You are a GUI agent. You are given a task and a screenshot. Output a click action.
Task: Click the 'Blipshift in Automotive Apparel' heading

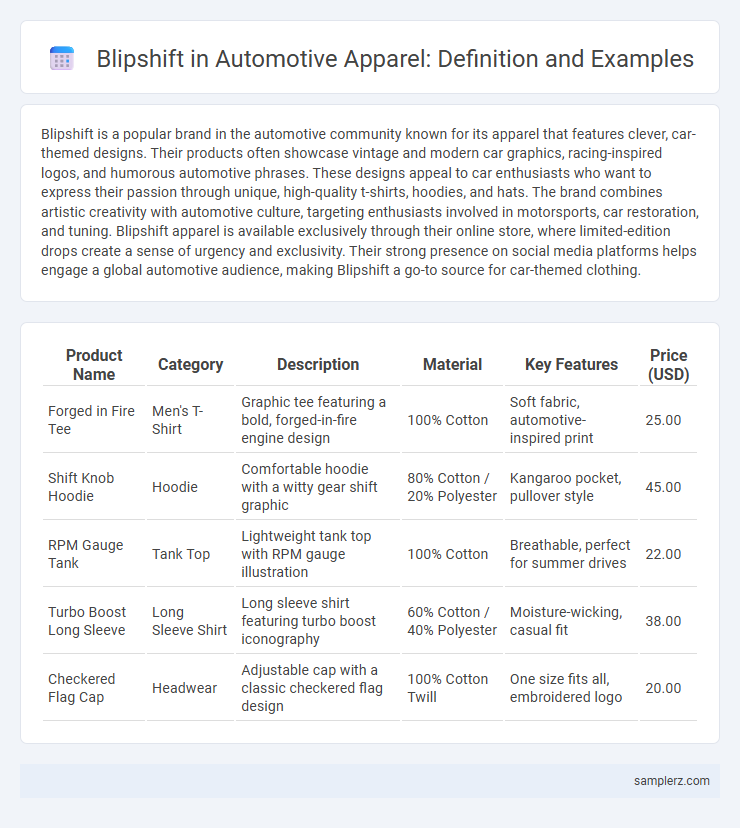click(395, 59)
